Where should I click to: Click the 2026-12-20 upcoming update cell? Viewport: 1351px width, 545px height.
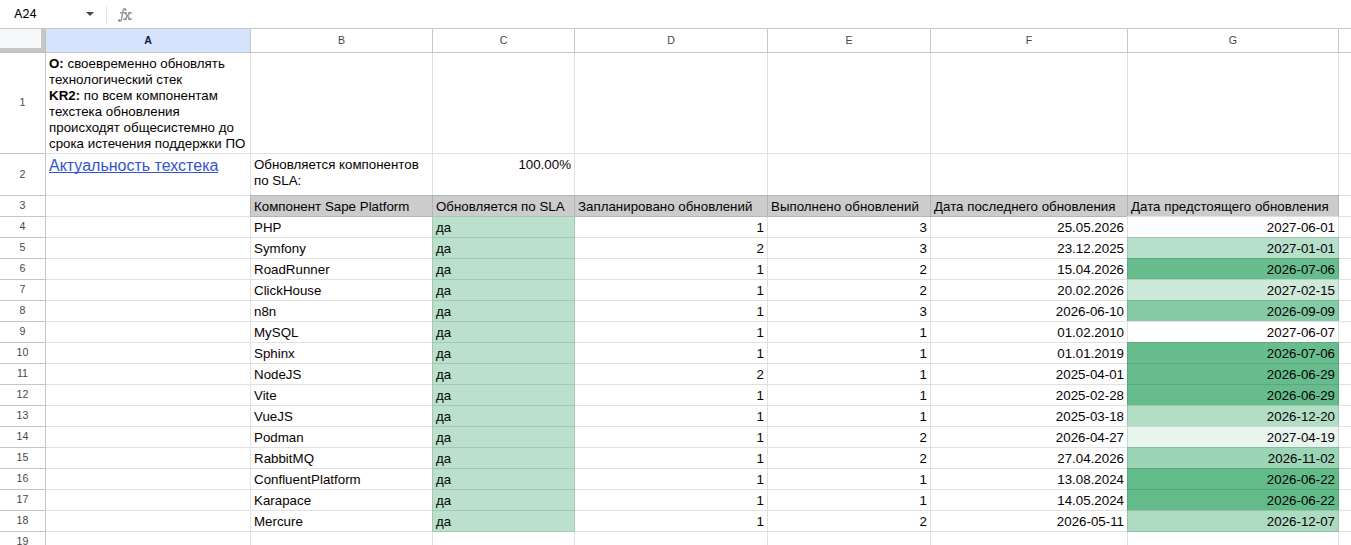(1233, 416)
